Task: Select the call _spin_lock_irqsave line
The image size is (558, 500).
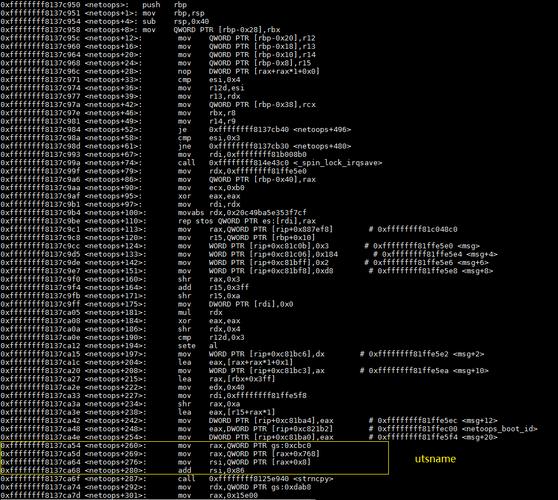Action: pos(191,163)
